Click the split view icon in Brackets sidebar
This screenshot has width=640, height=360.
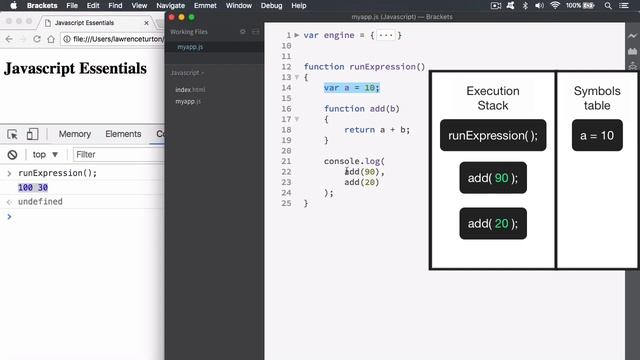pos(256,32)
